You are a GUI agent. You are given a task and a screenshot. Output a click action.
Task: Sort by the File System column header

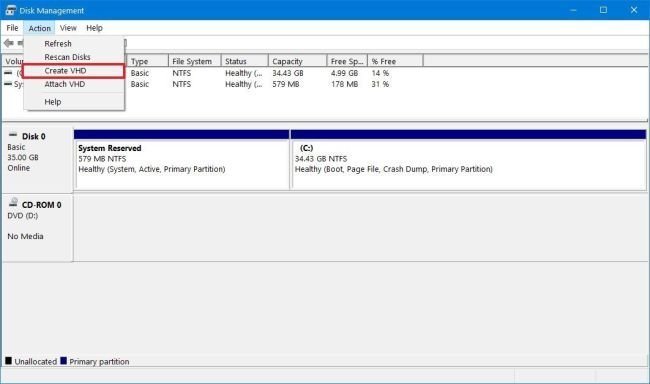click(x=194, y=61)
